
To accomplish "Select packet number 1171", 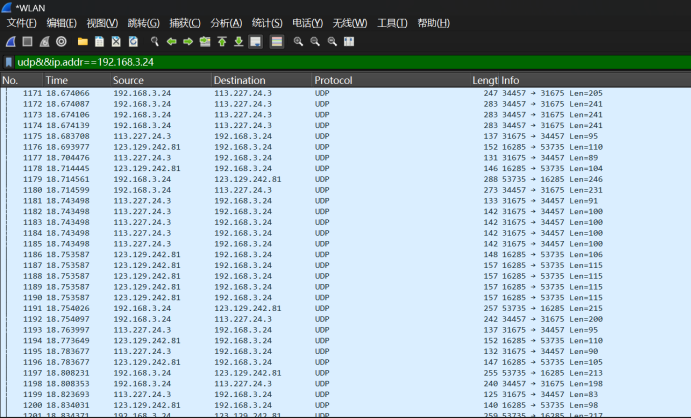I will pyautogui.click(x=346, y=93).
